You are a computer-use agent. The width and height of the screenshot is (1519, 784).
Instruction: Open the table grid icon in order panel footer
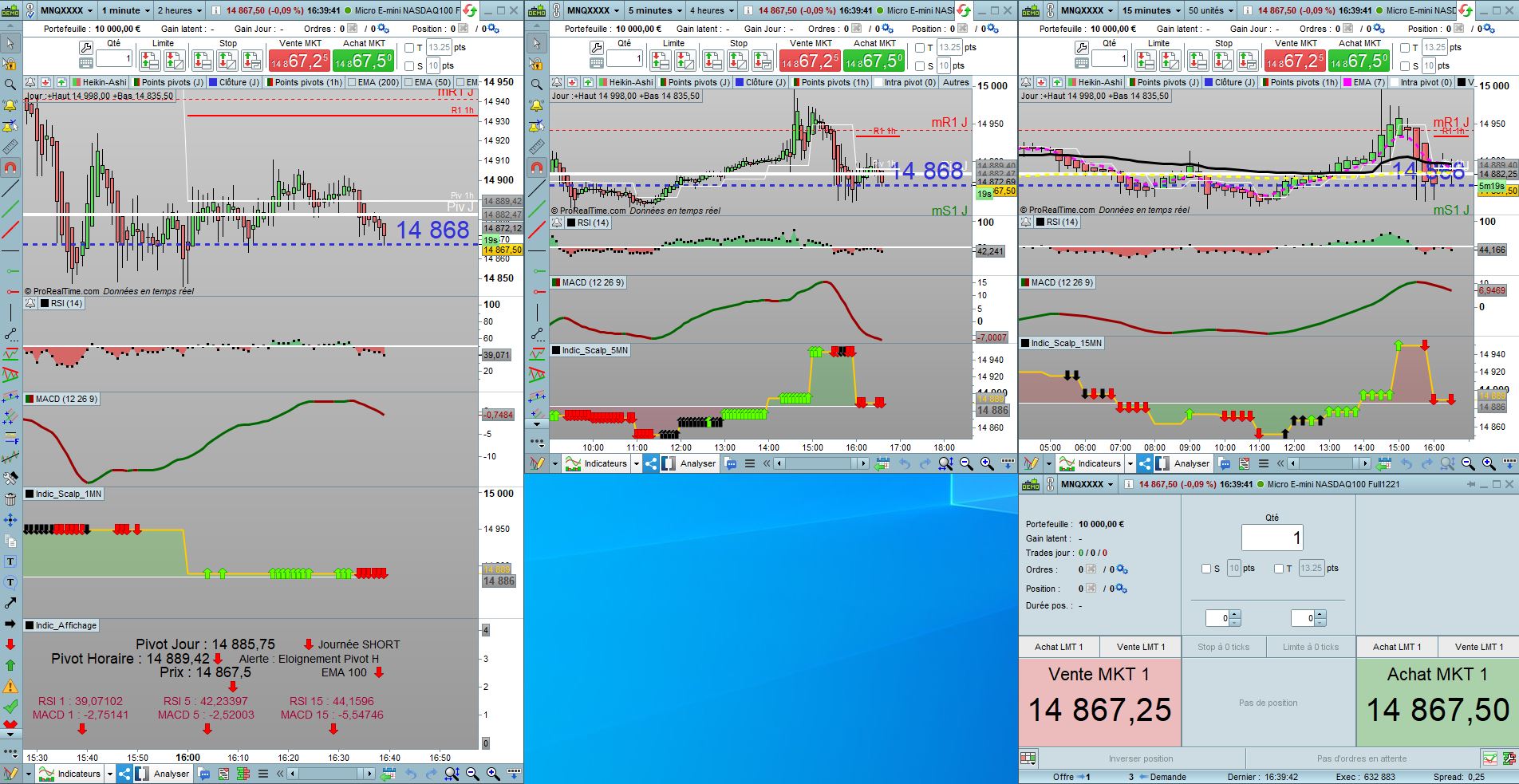click(1028, 758)
